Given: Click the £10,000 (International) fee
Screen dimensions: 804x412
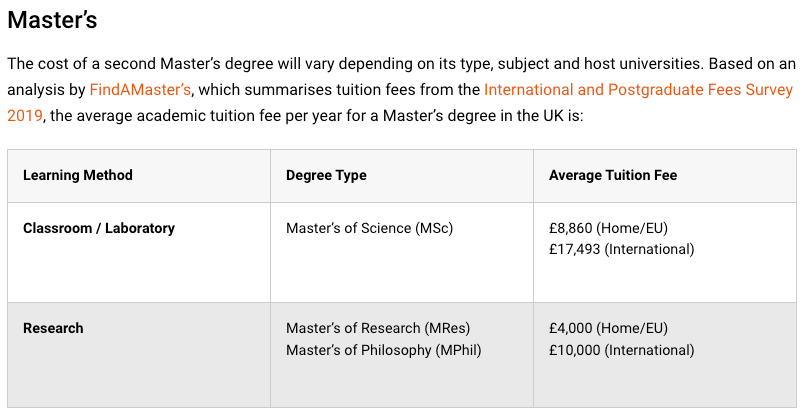Looking at the screenshot, I should click(x=621, y=350).
